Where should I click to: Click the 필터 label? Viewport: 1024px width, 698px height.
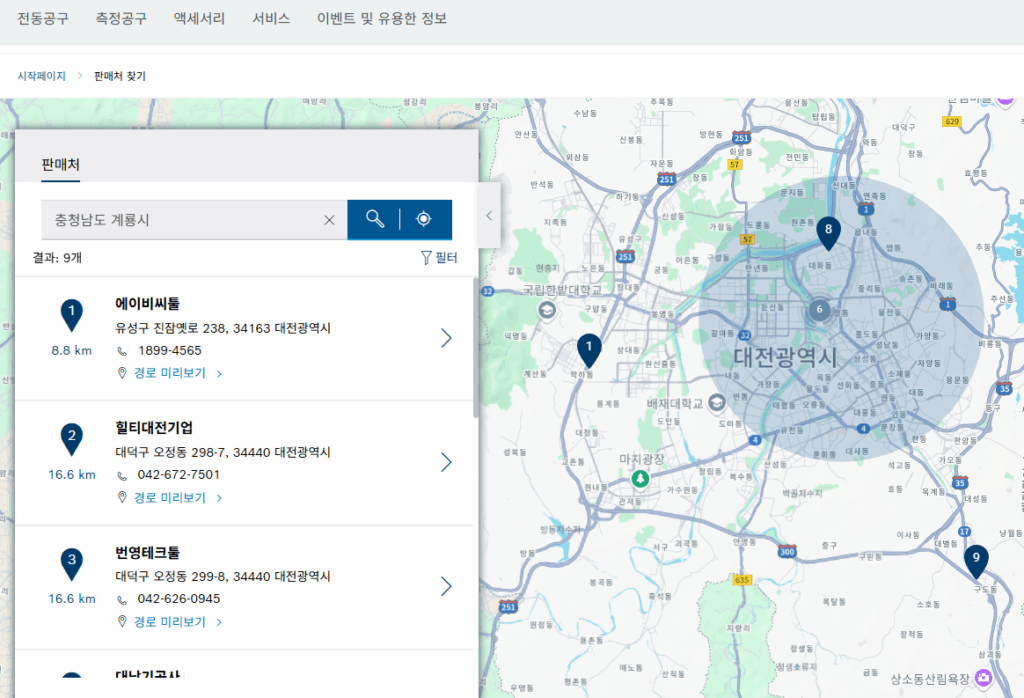point(446,257)
